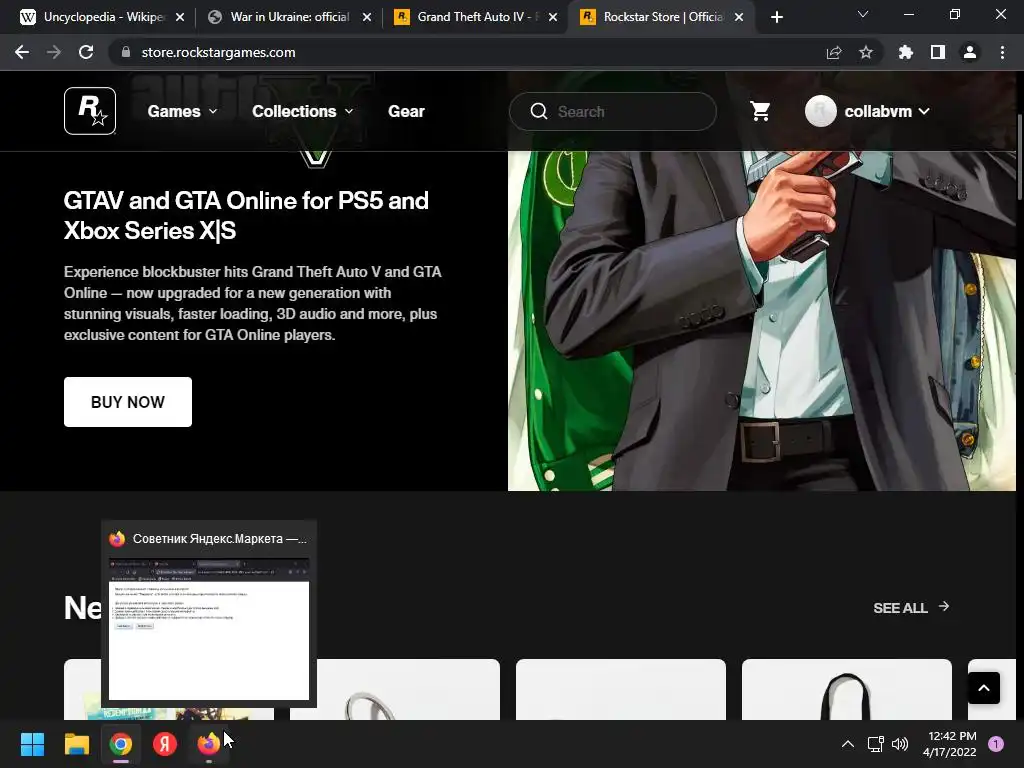Screen dimensions: 1024x768
Task: Open the tote bag product card
Action: tap(847, 690)
